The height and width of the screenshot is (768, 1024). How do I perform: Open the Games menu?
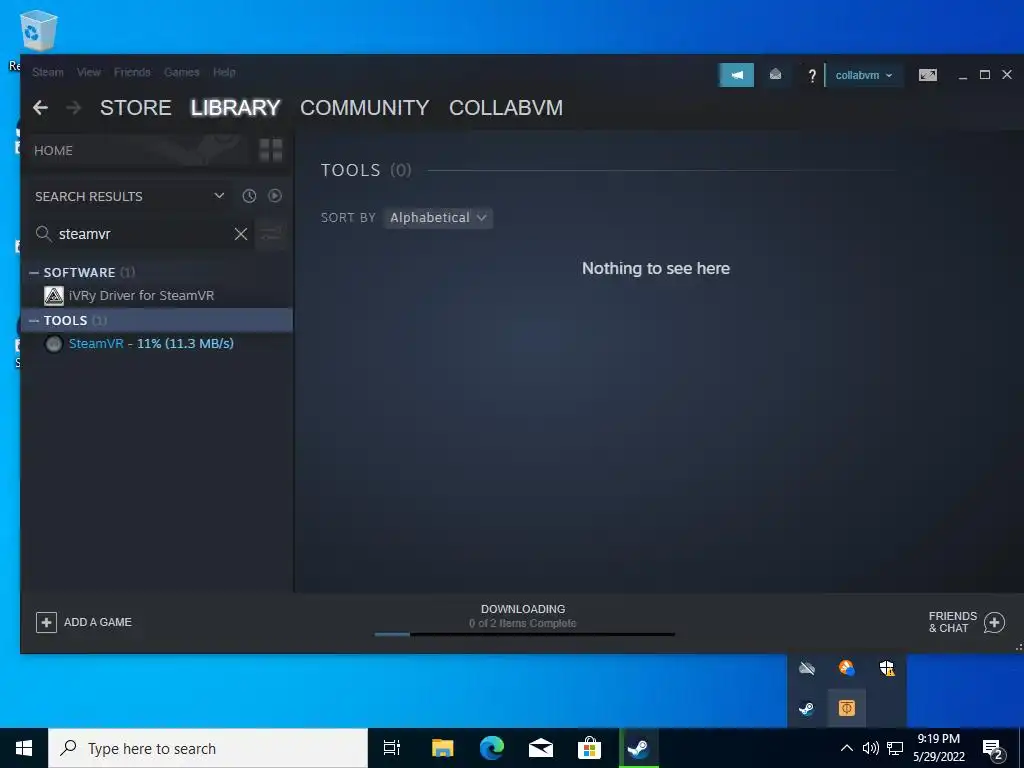(x=182, y=72)
